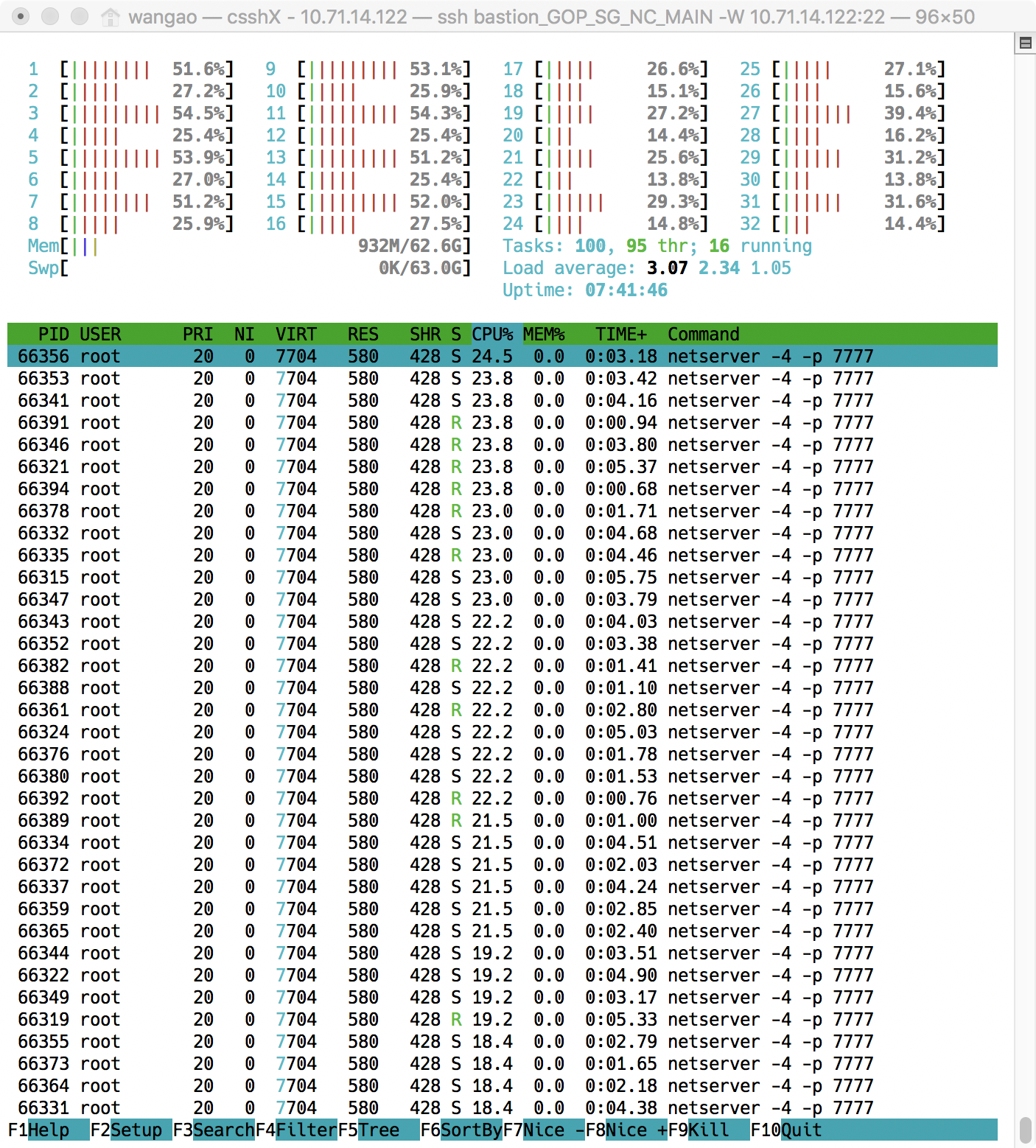Open F6 SortBy menu
The width and height of the screenshot is (1036, 1148).
(x=461, y=1130)
